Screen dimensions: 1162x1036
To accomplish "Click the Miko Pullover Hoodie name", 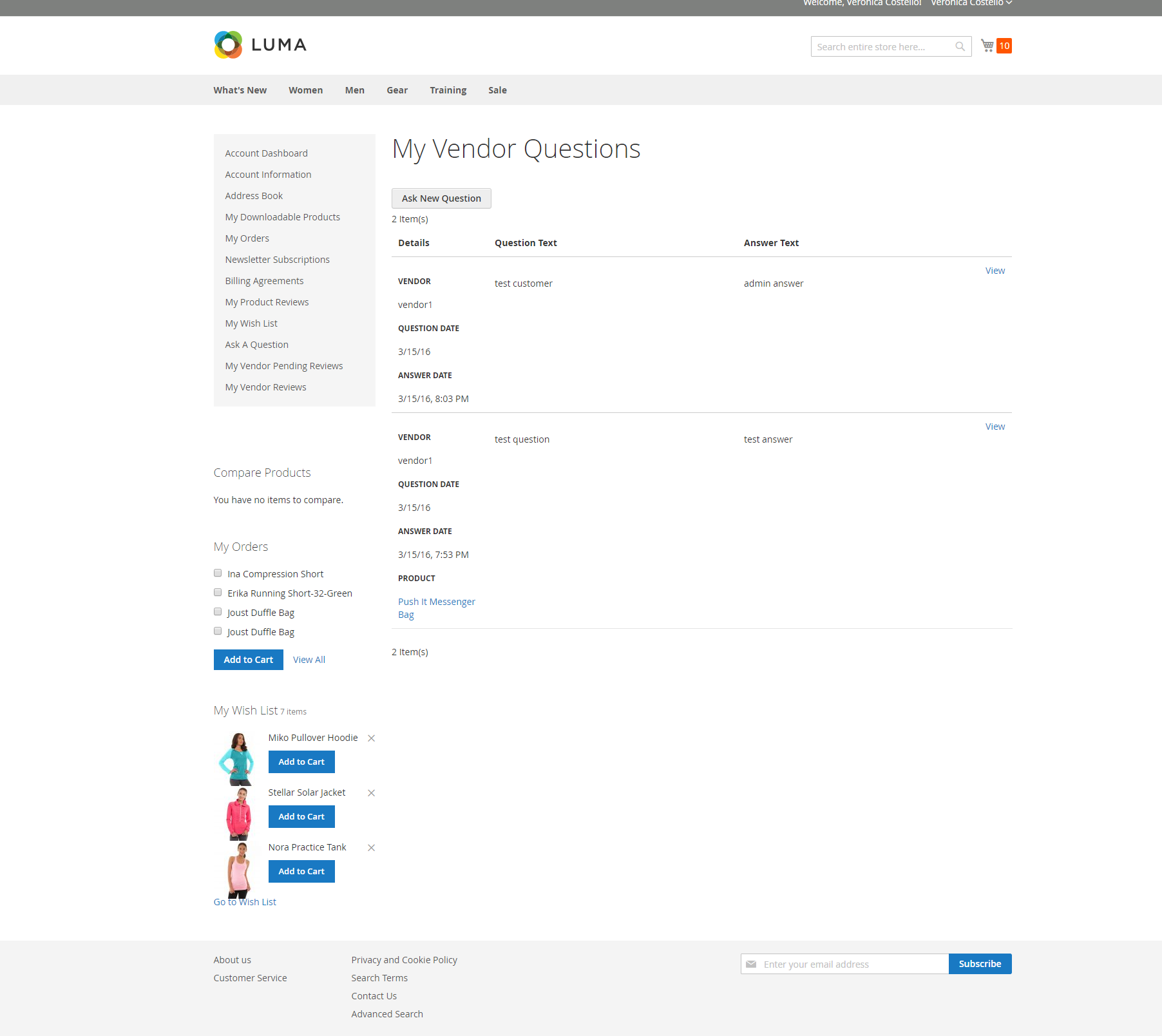I will pyautogui.click(x=313, y=738).
